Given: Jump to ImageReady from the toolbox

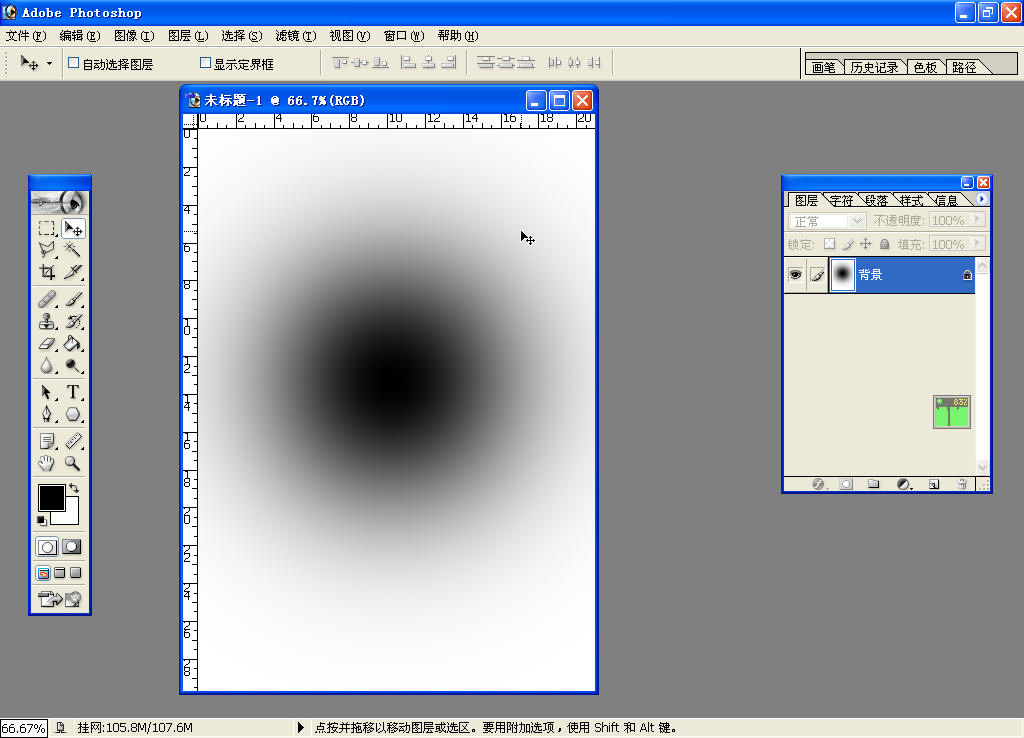Looking at the screenshot, I should [x=59, y=598].
